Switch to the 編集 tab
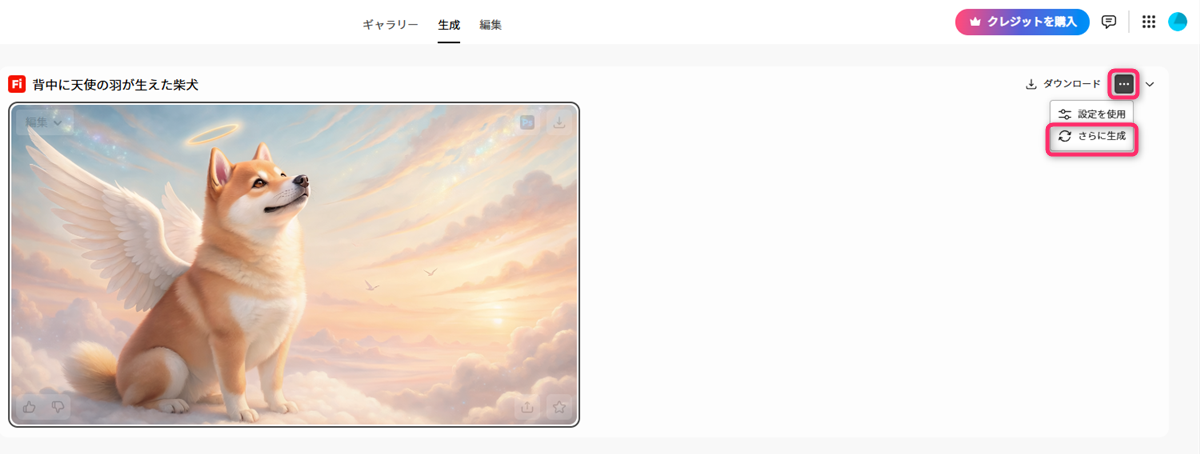Screen dimensions: 1200x454 490,24
